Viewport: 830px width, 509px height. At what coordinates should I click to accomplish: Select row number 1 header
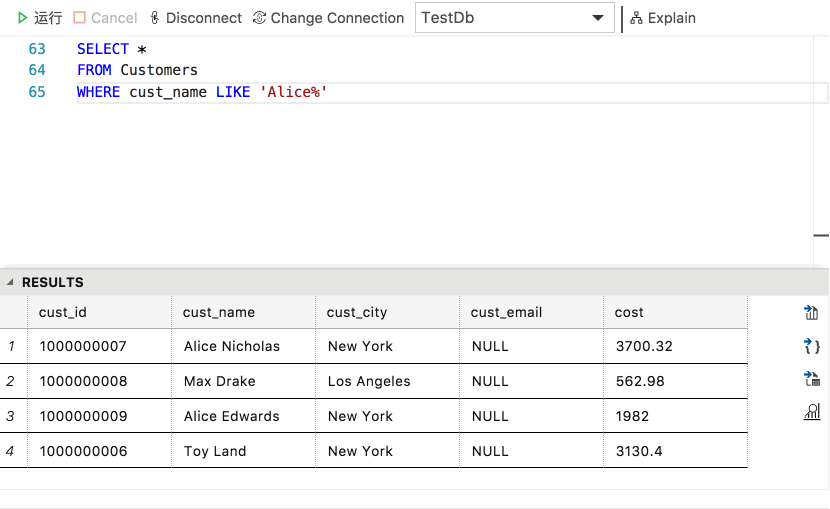(x=13, y=346)
